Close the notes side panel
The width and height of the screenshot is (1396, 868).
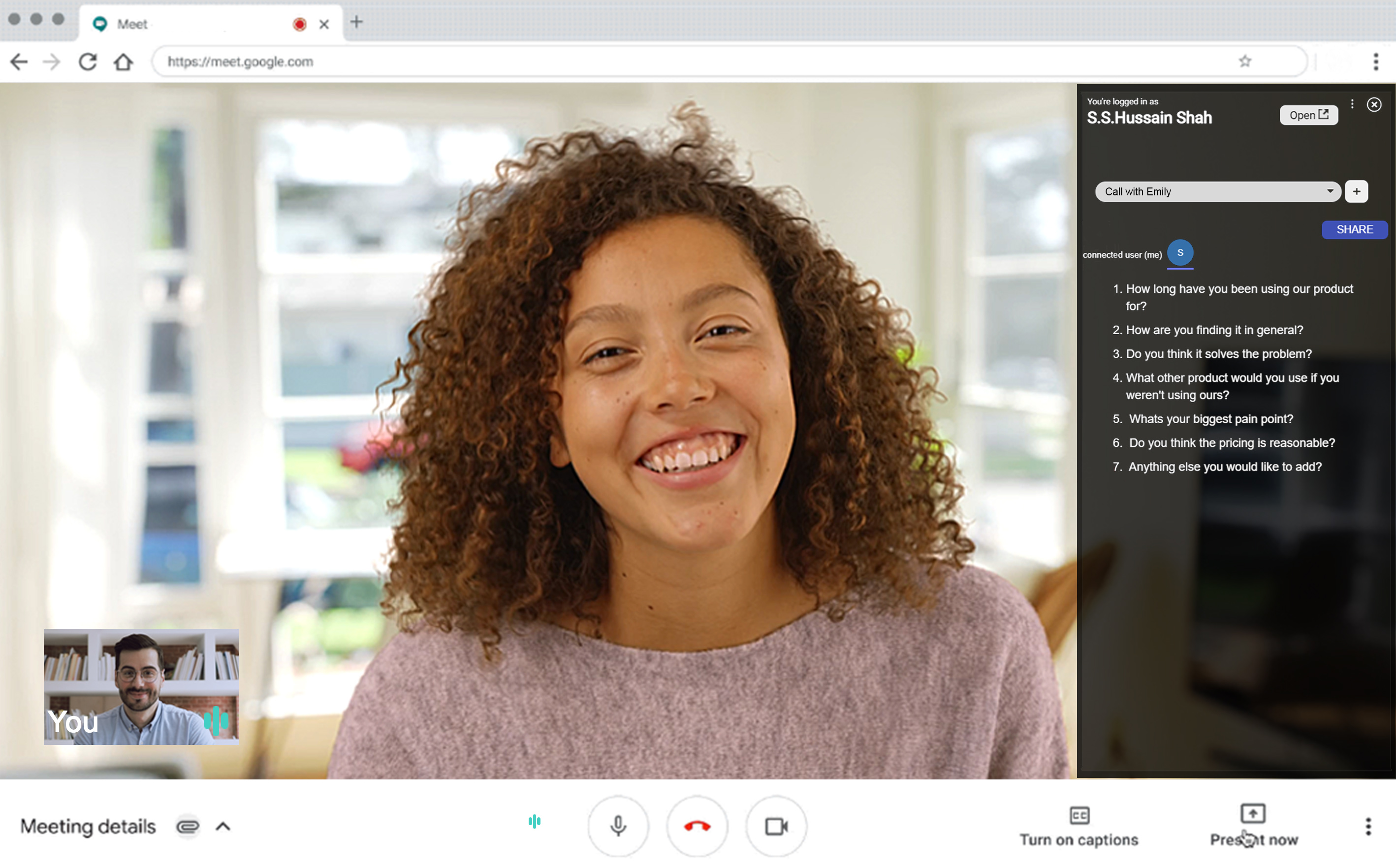point(1374,104)
